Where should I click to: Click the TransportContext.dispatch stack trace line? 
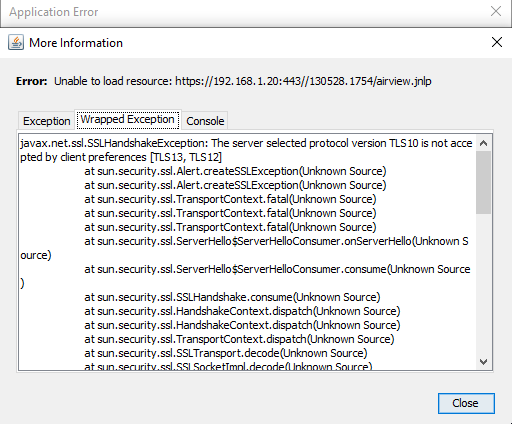[239, 339]
